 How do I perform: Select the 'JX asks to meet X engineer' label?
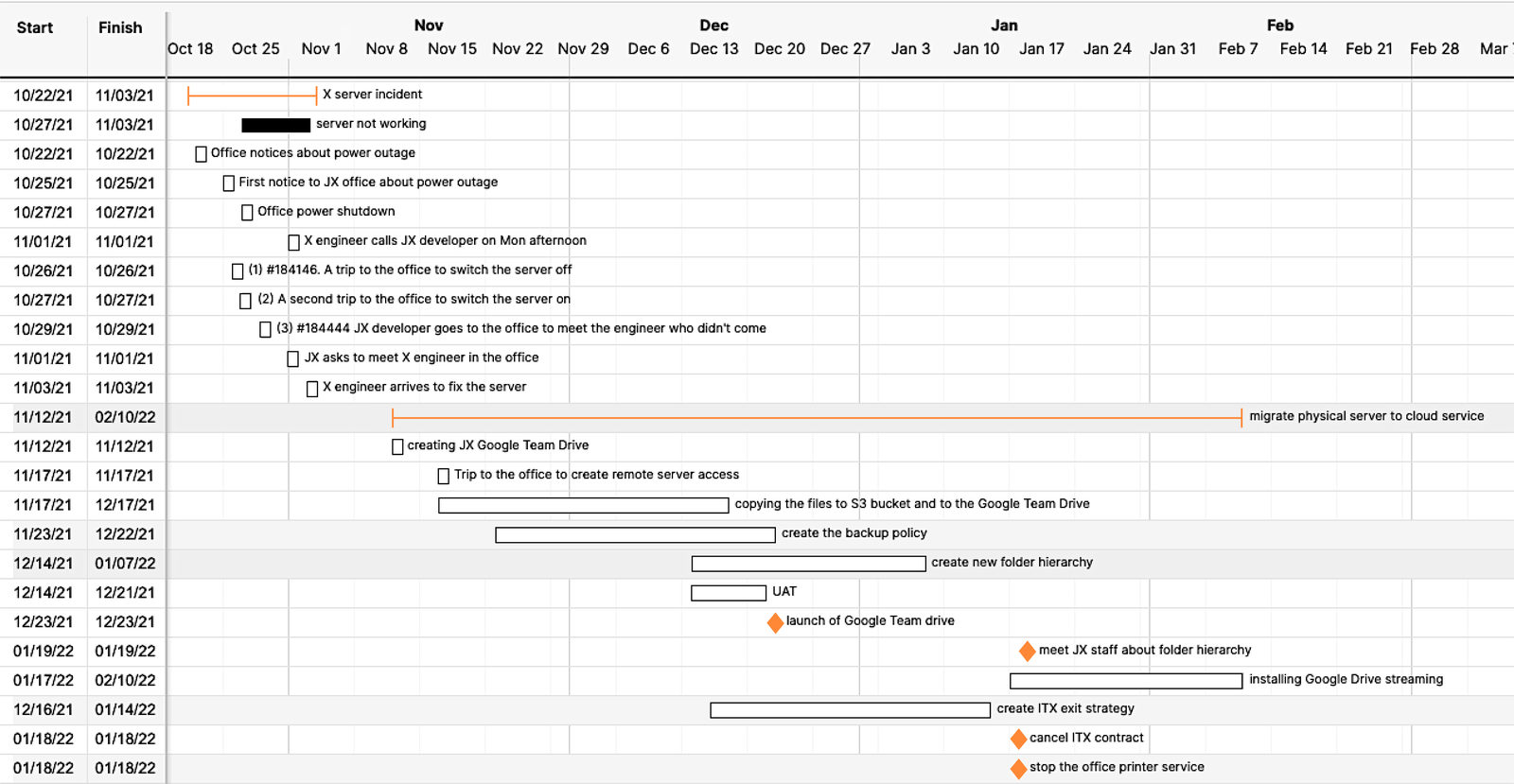point(421,357)
